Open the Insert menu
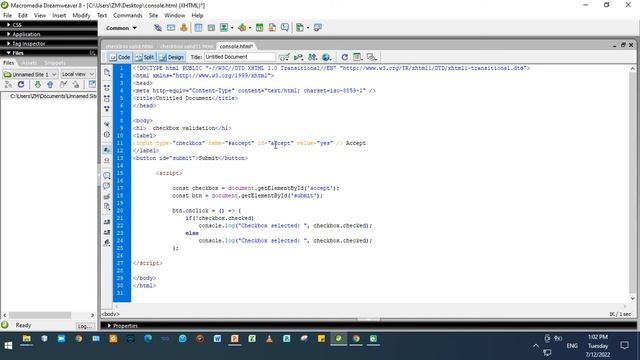 (x=59, y=16)
